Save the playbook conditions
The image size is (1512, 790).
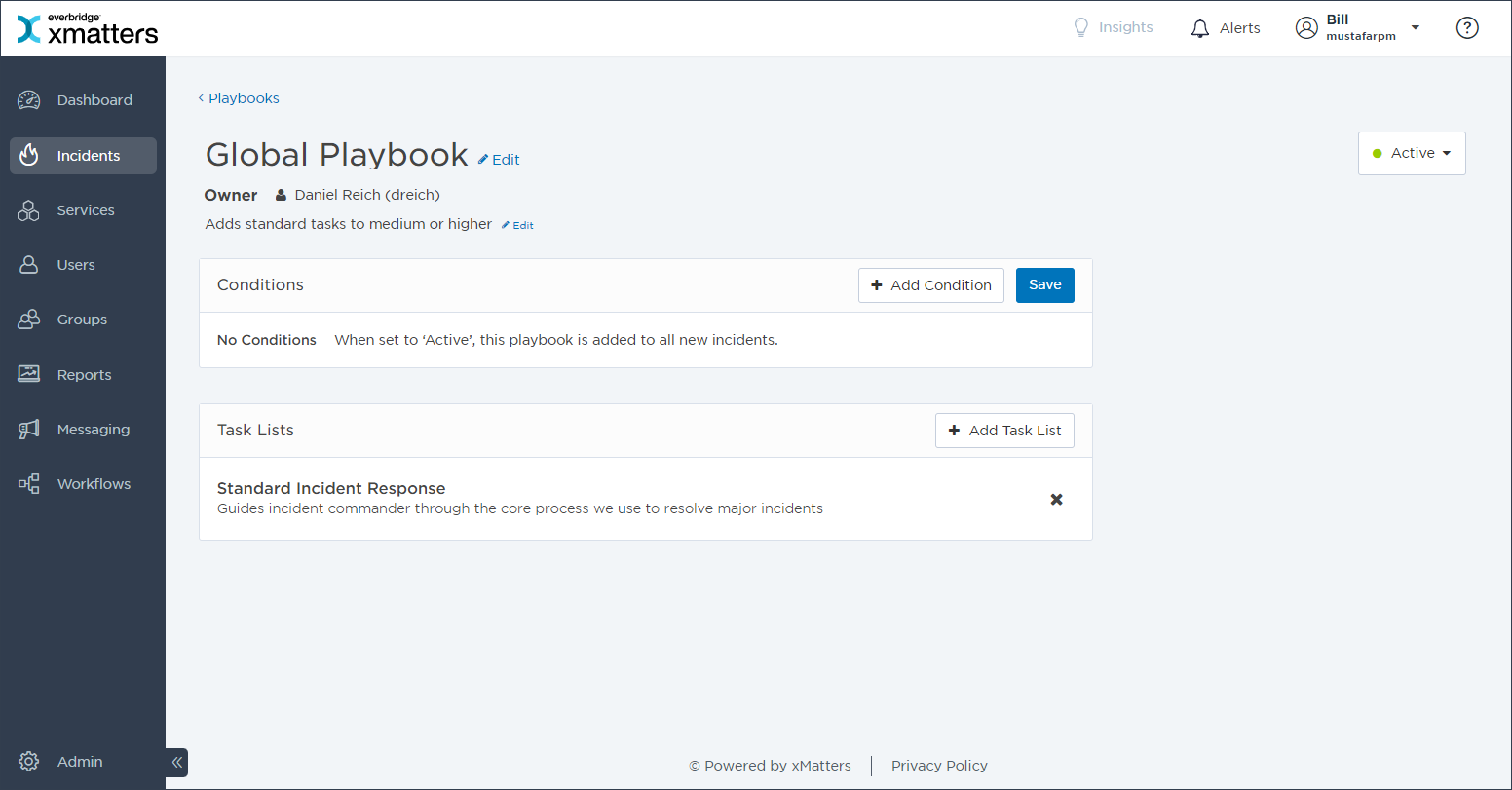click(x=1045, y=285)
